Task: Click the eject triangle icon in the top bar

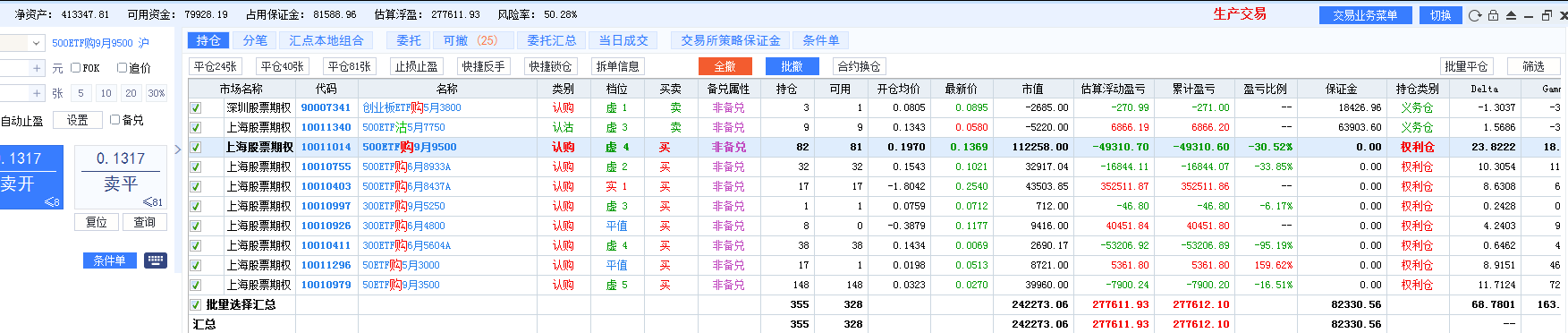Action: click(x=1511, y=15)
